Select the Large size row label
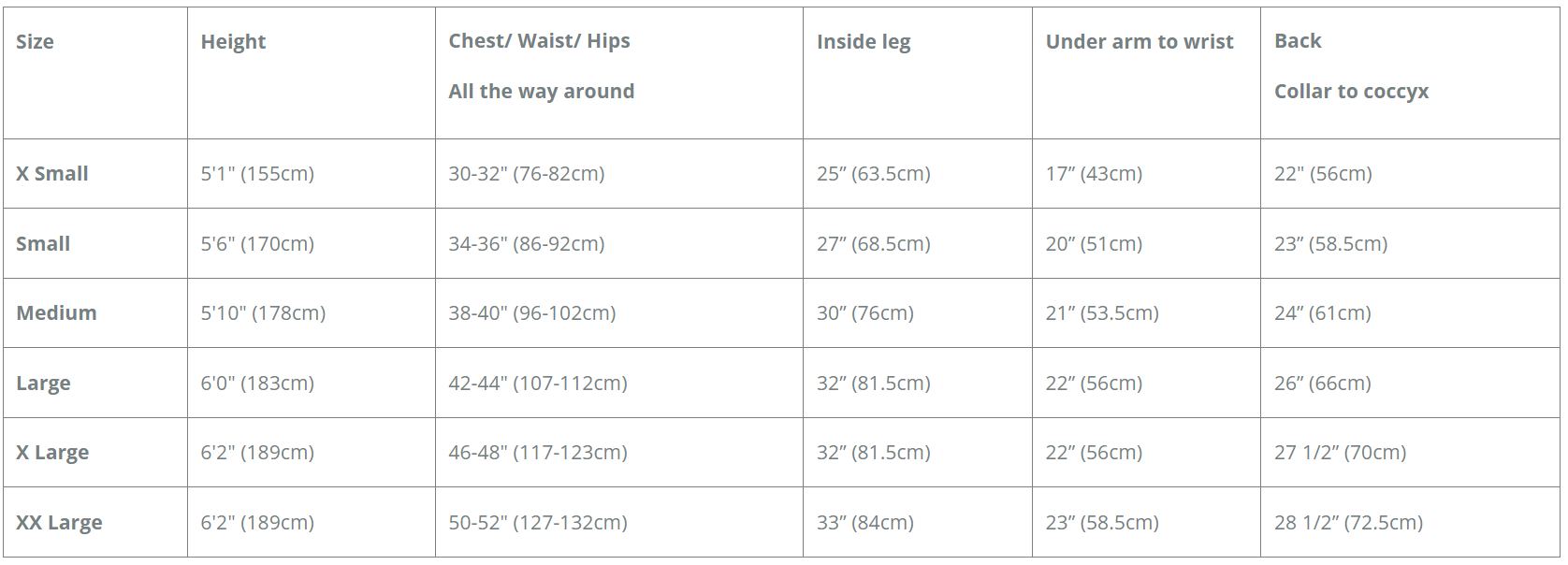Screen dimensions: 1568x565 click(x=43, y=384)
